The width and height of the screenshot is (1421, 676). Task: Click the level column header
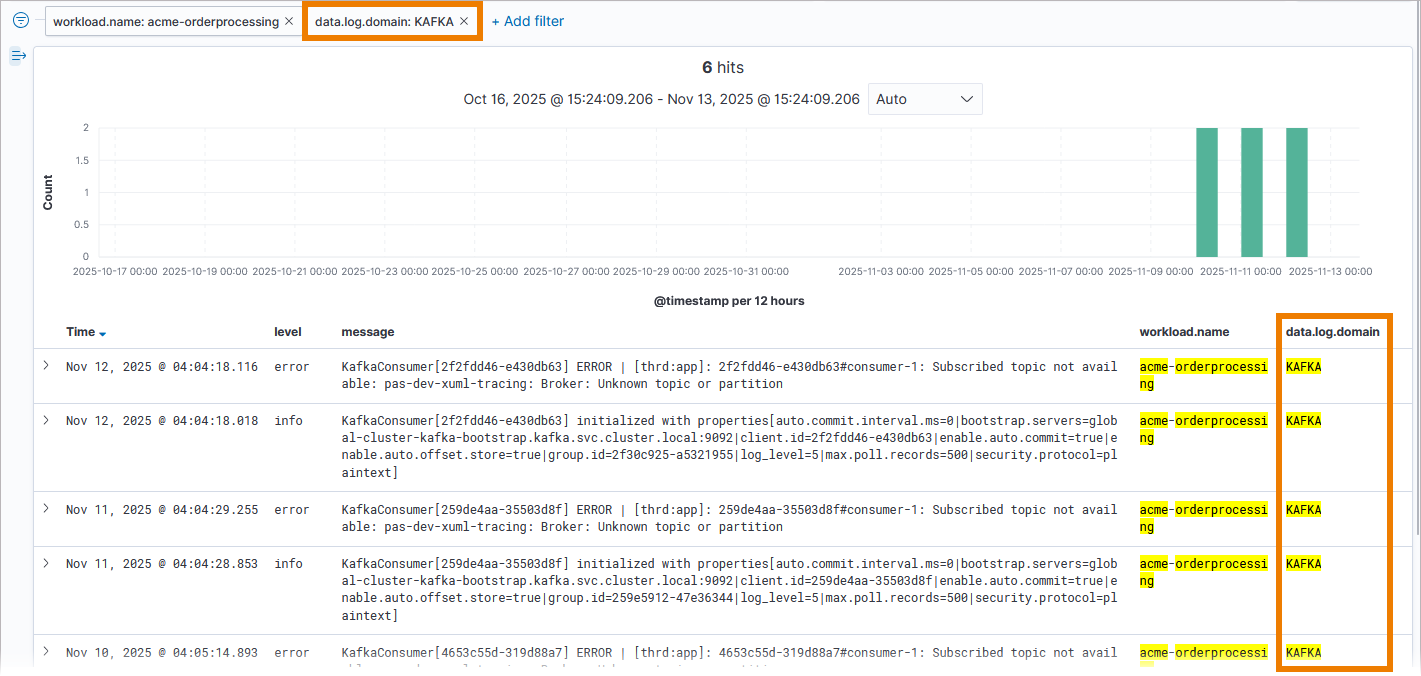pos(287,332)
